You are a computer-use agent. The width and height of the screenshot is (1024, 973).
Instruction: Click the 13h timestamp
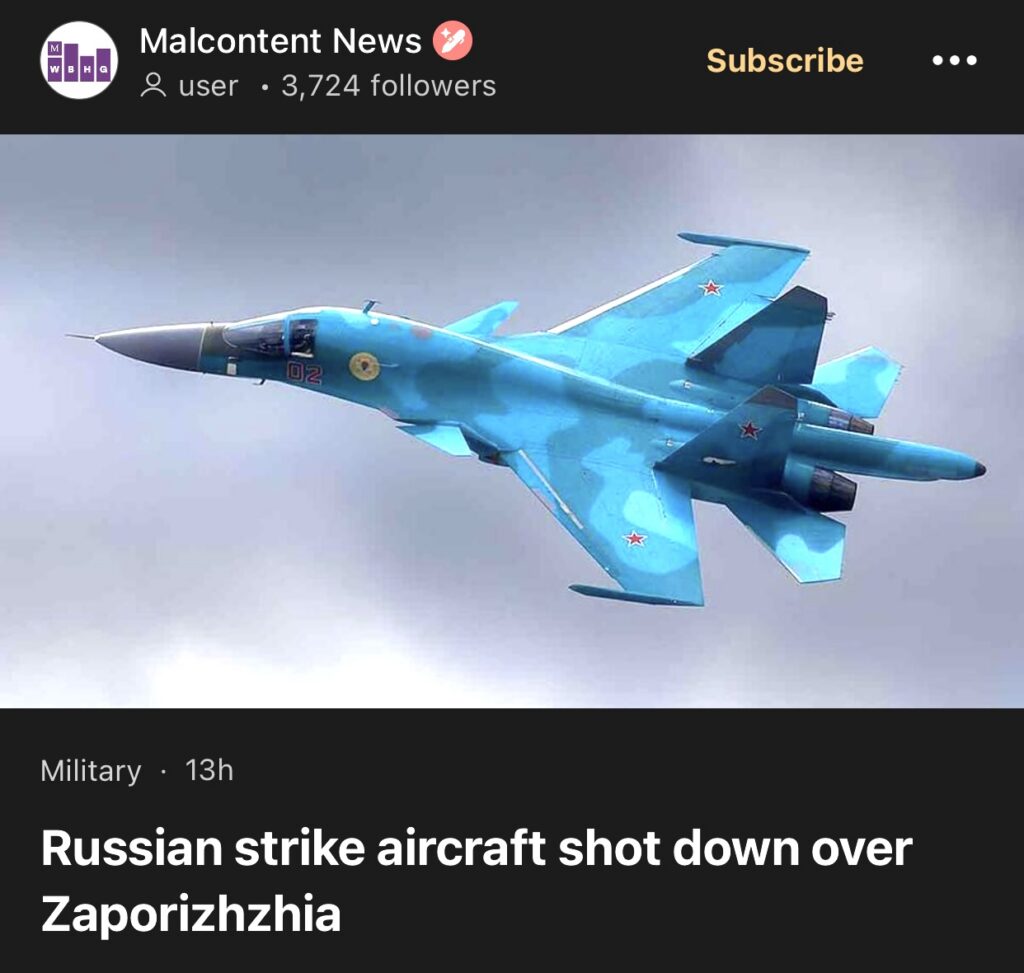click(x=209, y=770)
